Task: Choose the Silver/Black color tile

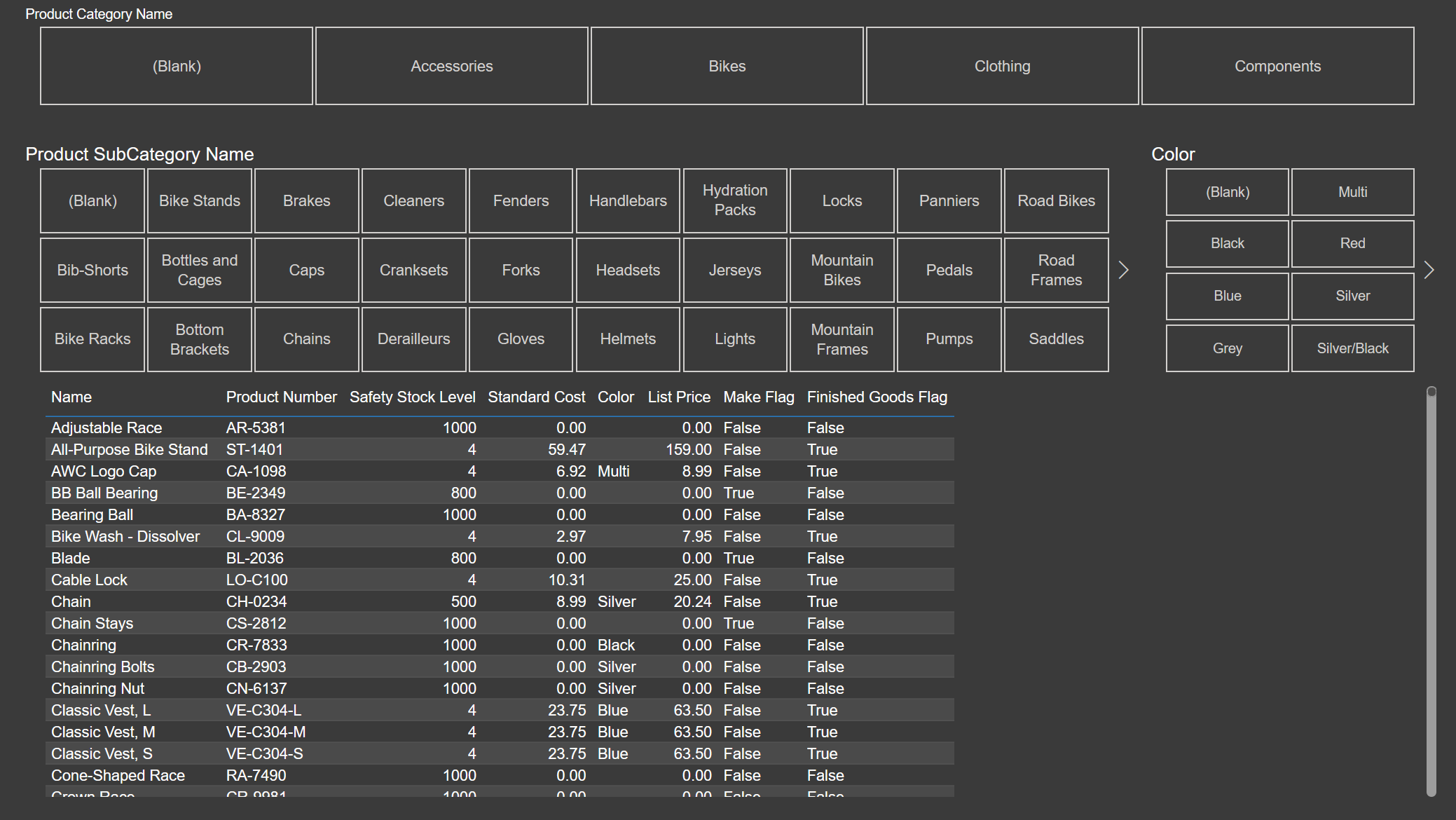Action: (1353, 348)
